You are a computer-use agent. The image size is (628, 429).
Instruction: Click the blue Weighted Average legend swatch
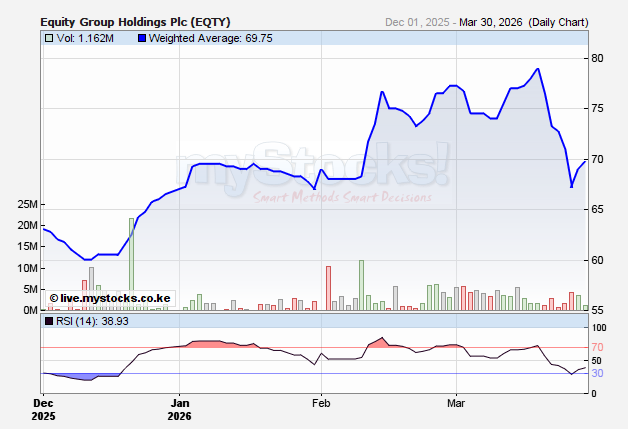tap(141, 39)
